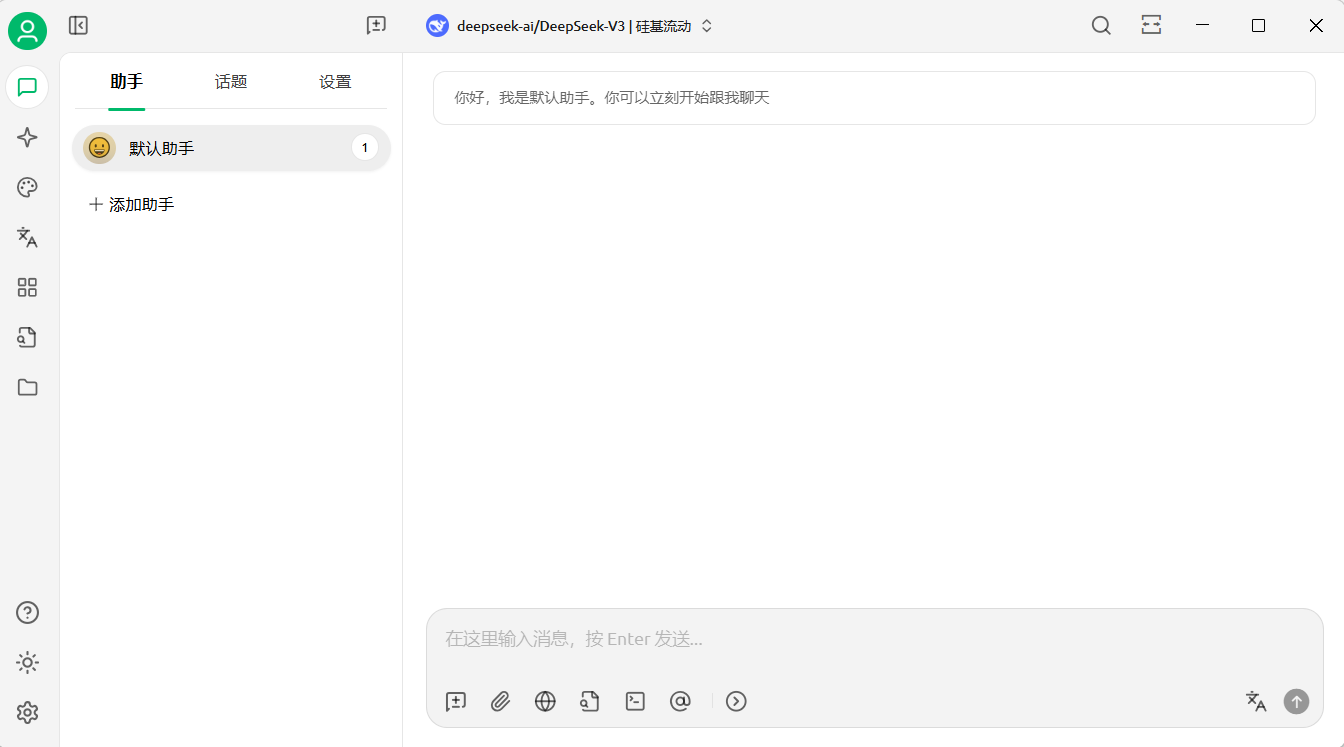Click the 添加助手 button
Image resolution: width=1344 pixels, height=747 pixels.
click(x=132, y=205)
